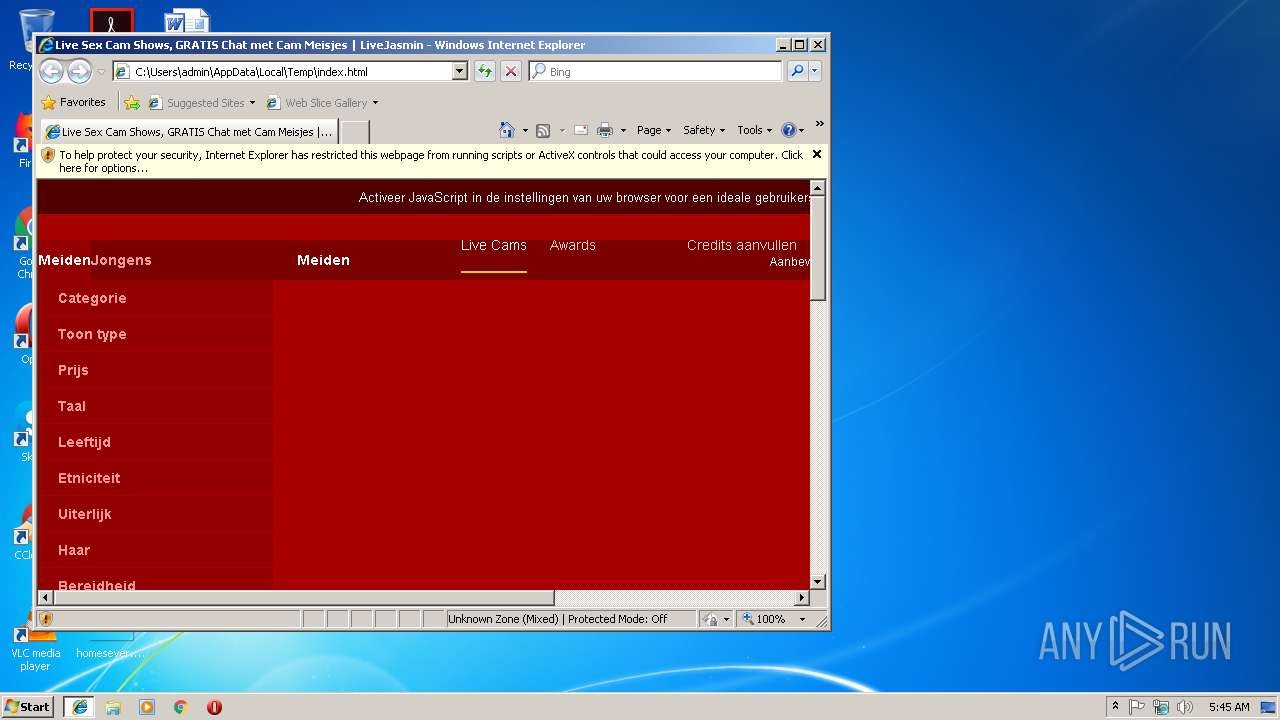This screenshot has width=1280, height=720.
Task: Click the Action Center flag icon
Action: [x=1137, y=706]
